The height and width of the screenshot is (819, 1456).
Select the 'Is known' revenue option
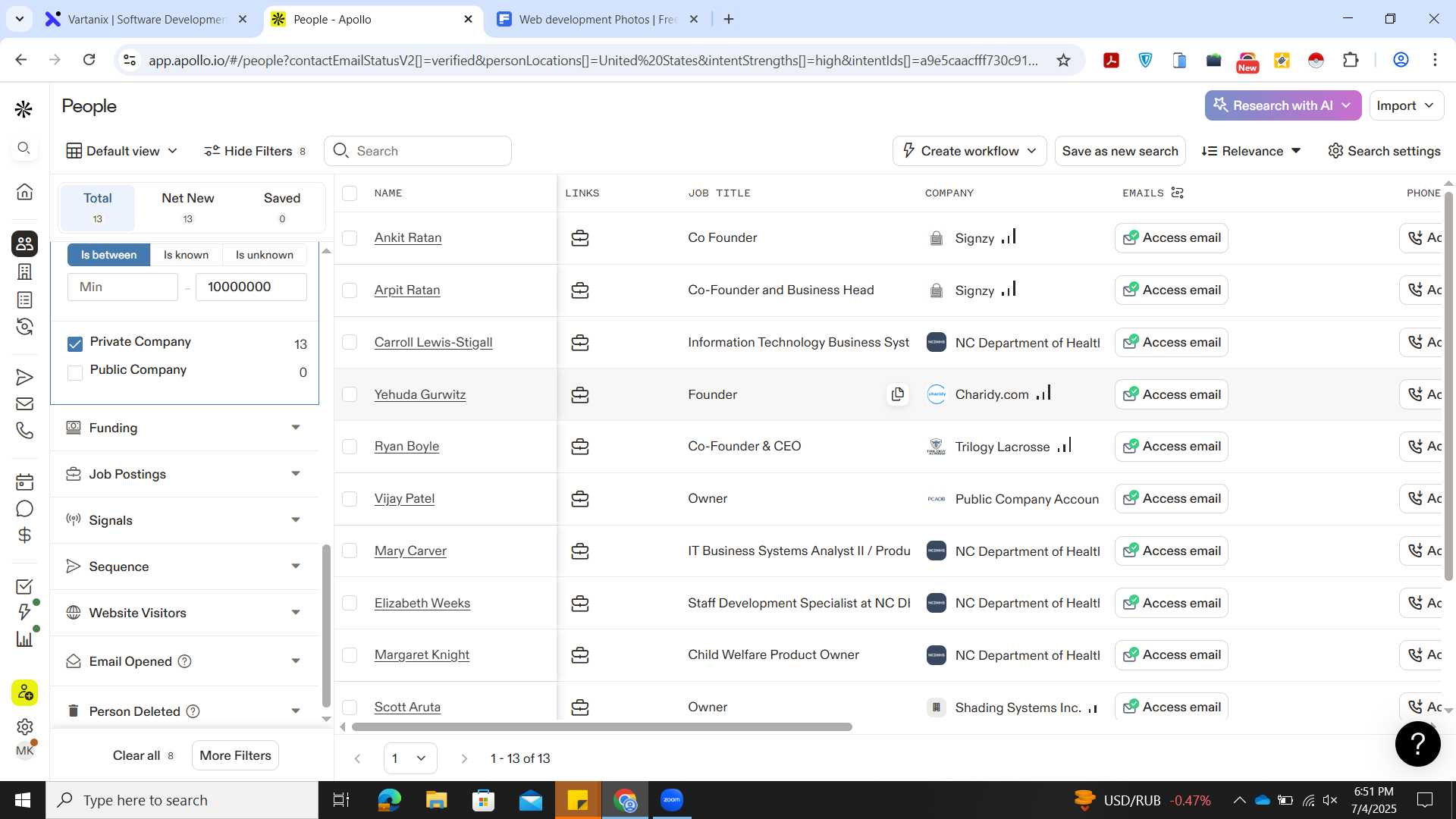186,255
